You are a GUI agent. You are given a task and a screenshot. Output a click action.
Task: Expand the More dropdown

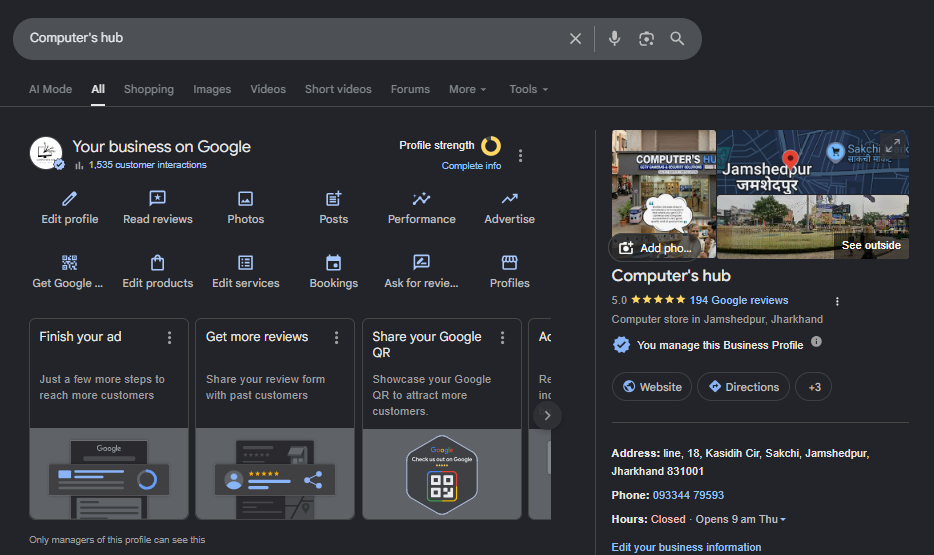468,89
